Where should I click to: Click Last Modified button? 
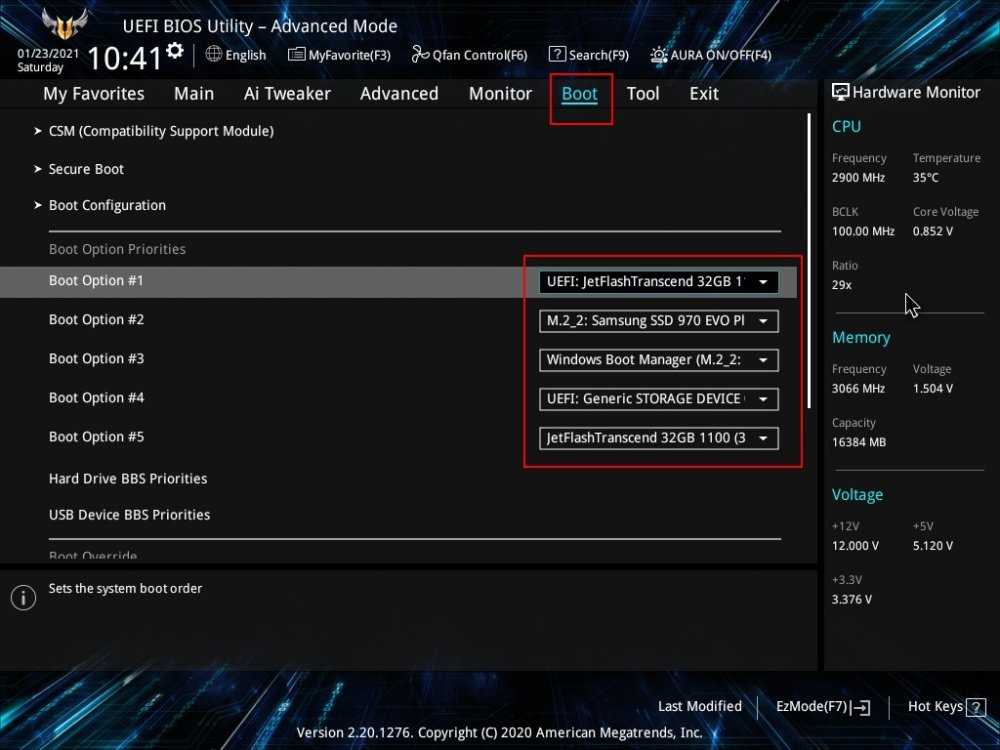pos(699,707)
